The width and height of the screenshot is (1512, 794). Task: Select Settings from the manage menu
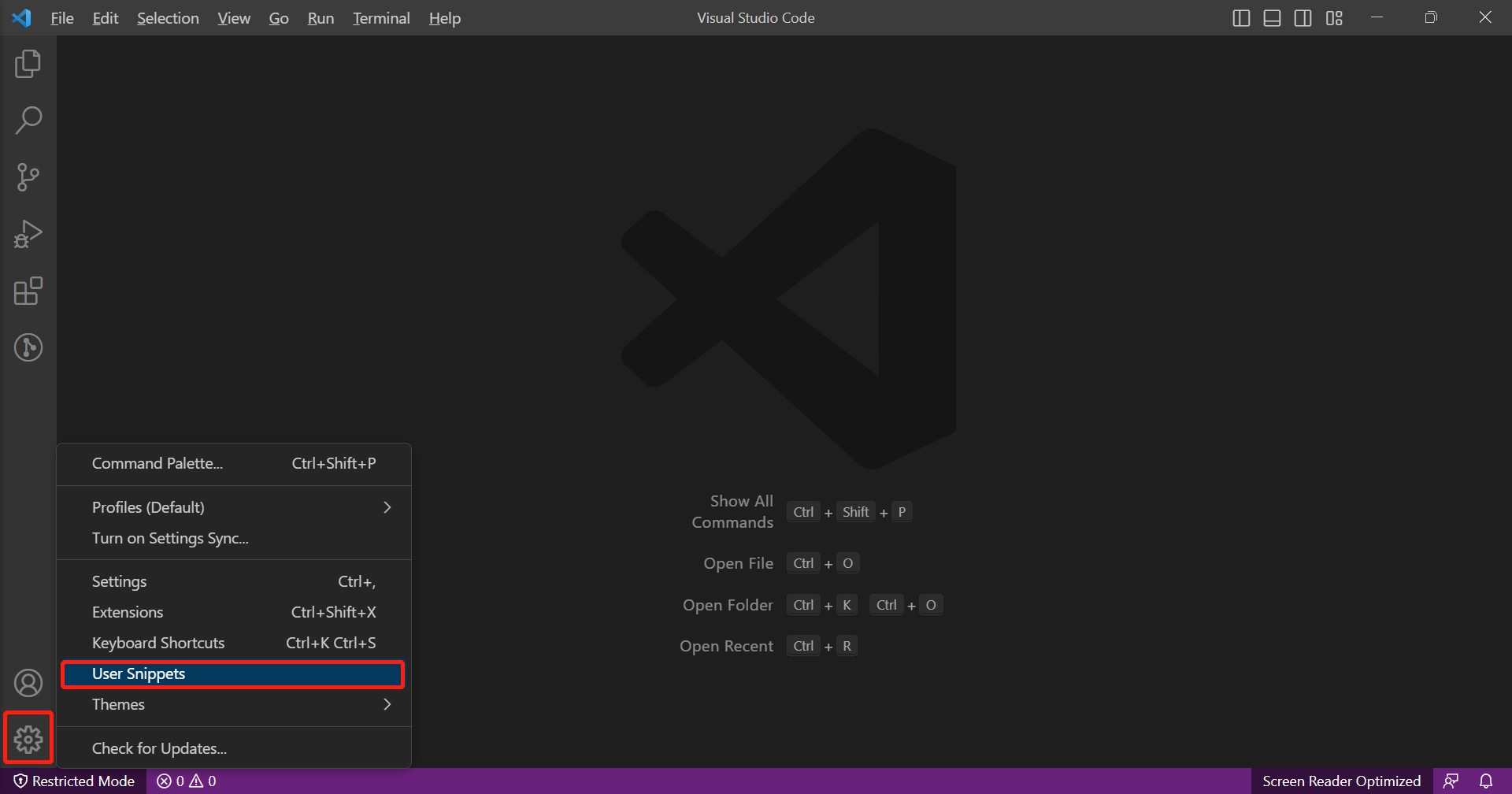tap(234, 581)
